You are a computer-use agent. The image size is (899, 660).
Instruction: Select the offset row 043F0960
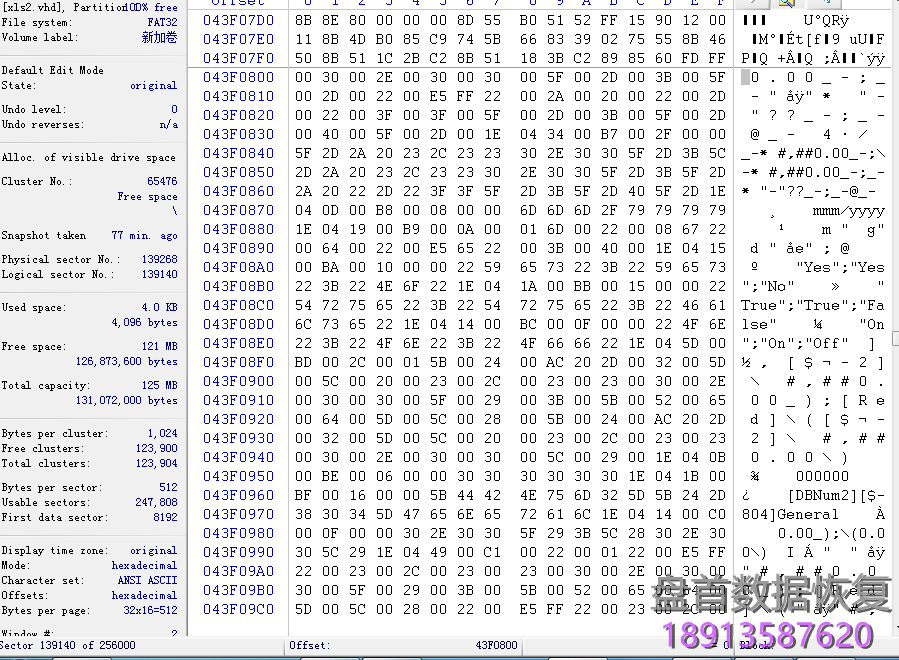tap(238, 495)
